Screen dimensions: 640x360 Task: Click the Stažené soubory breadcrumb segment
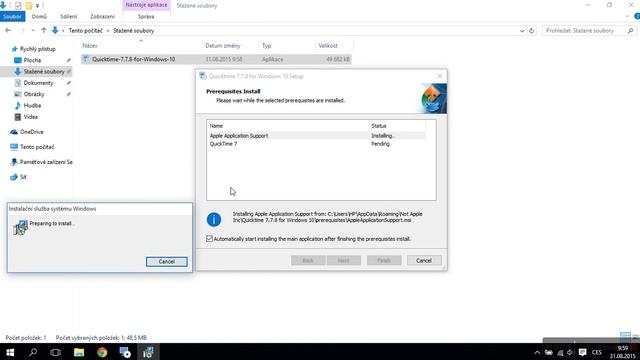click(133, 31)
